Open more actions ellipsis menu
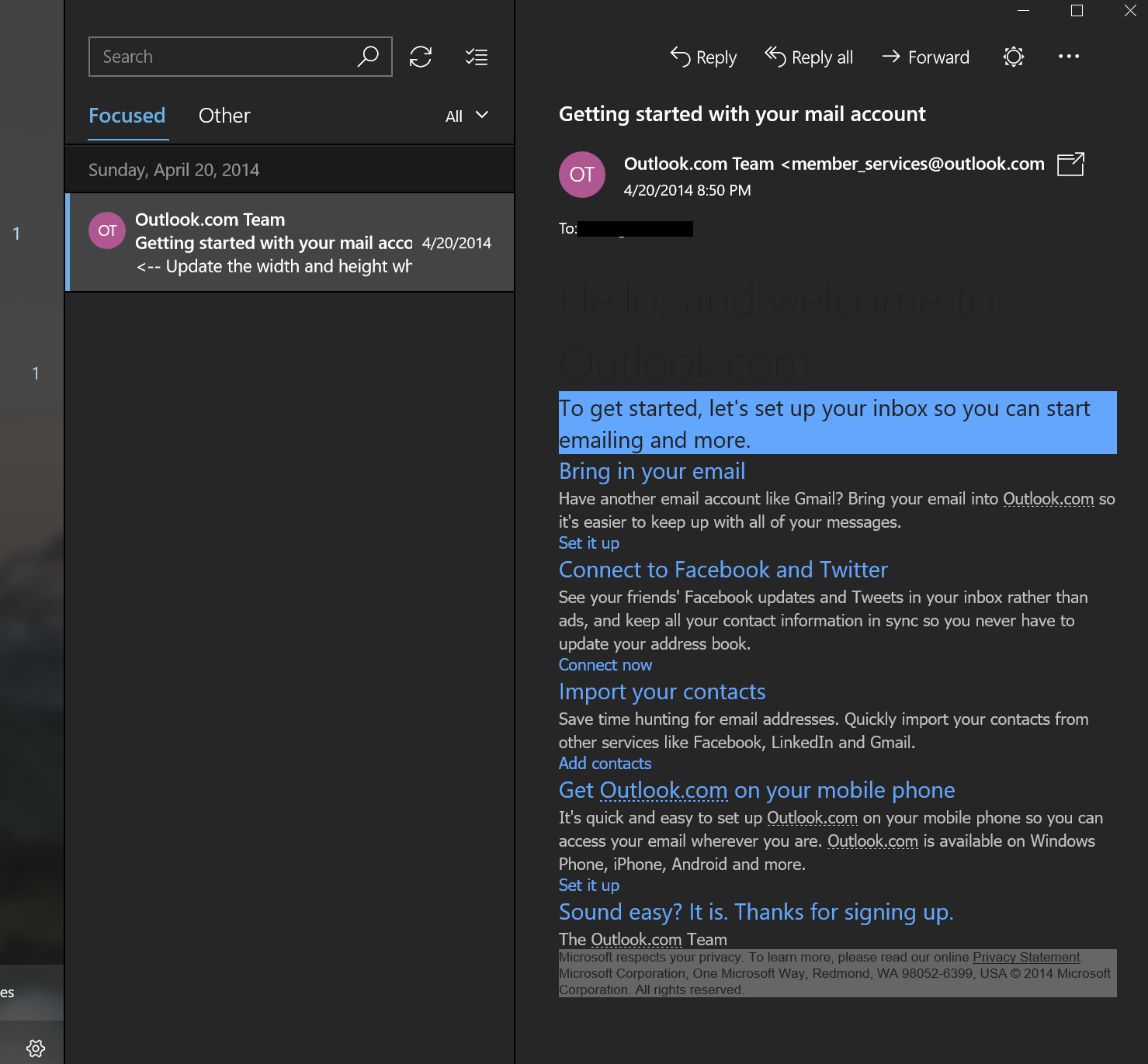The image size is (1148, 1064). 1069,56
